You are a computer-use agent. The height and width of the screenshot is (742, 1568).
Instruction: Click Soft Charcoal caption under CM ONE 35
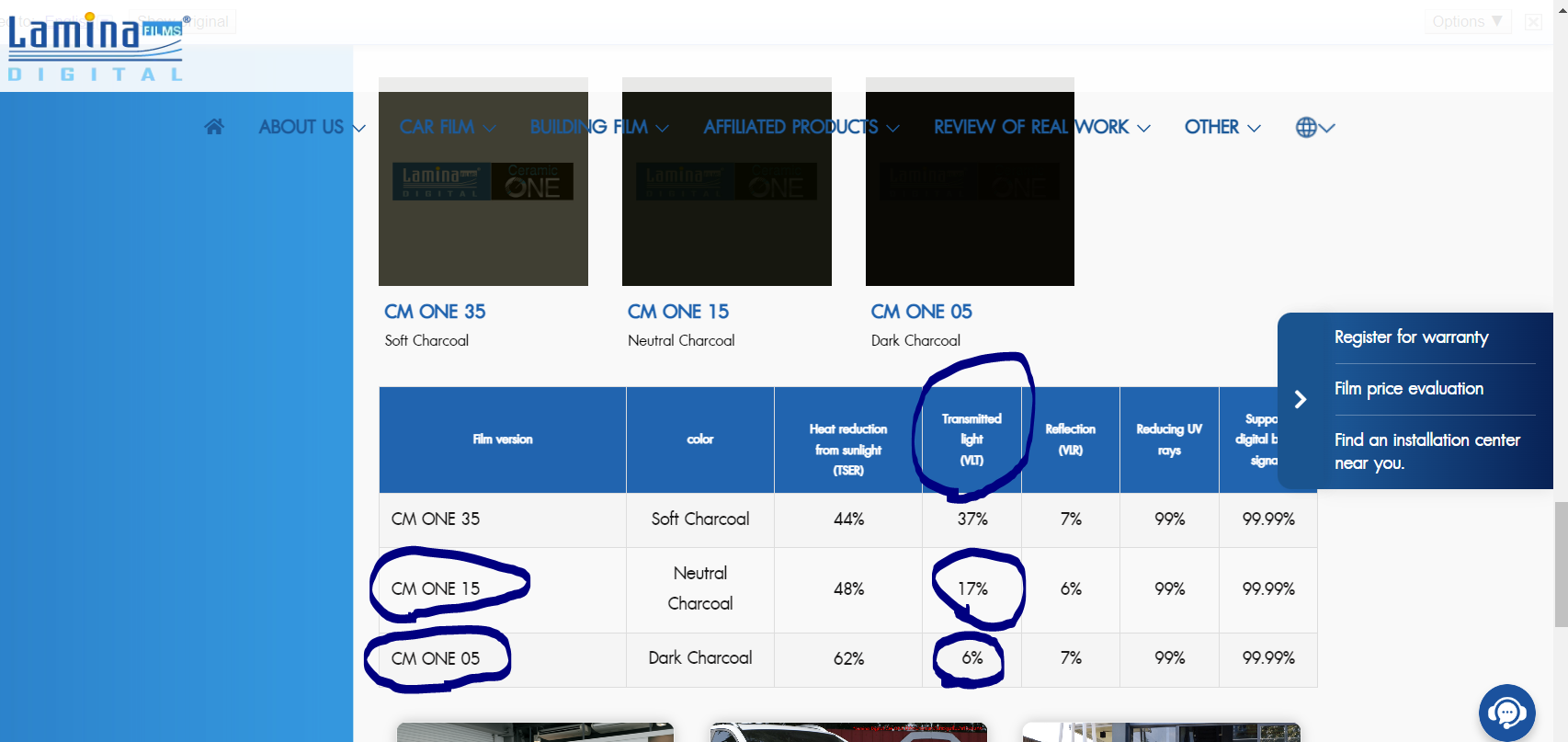426,341
